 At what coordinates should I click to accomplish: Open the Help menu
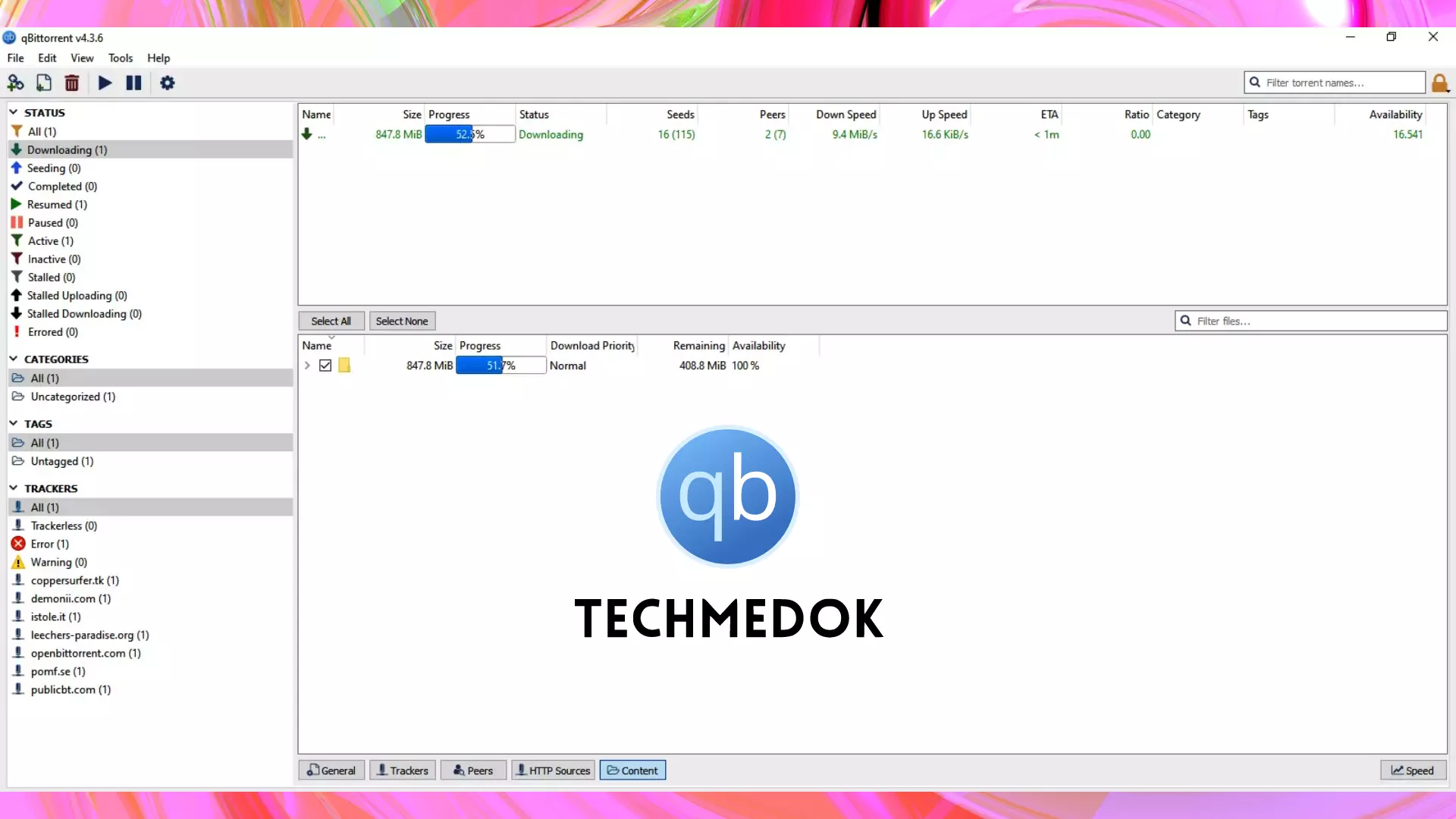point(158,58)
